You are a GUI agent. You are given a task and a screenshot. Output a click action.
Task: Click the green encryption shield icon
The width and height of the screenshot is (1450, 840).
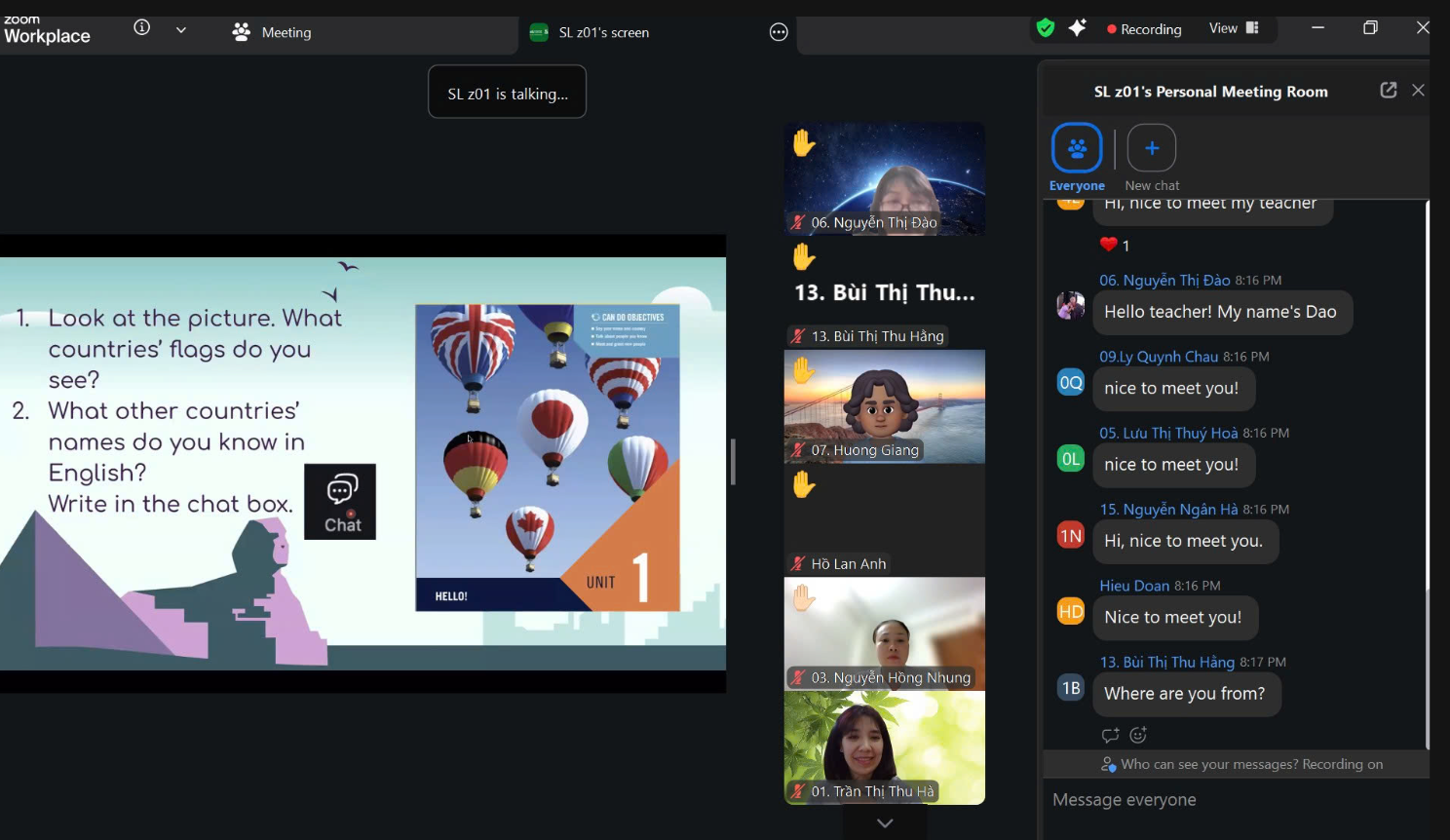pyautogui.click(x=1046, y=28)
